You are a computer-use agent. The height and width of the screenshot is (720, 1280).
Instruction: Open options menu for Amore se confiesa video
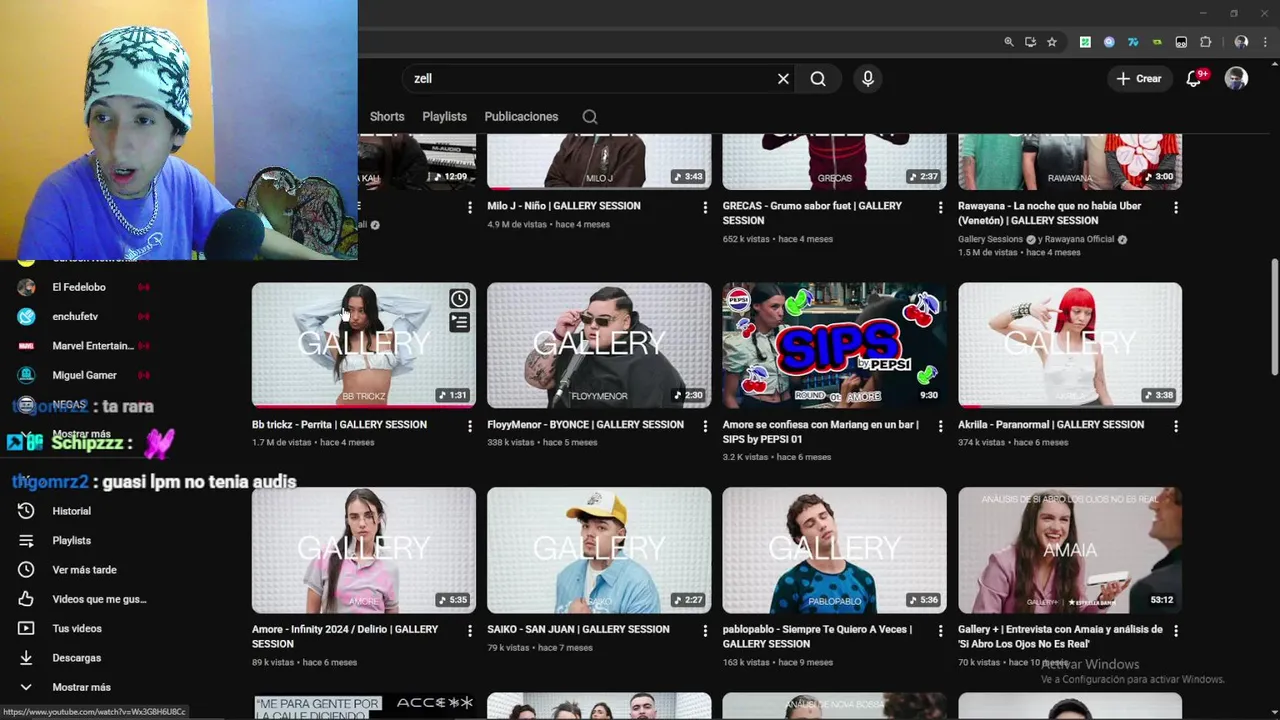[940, 426]
